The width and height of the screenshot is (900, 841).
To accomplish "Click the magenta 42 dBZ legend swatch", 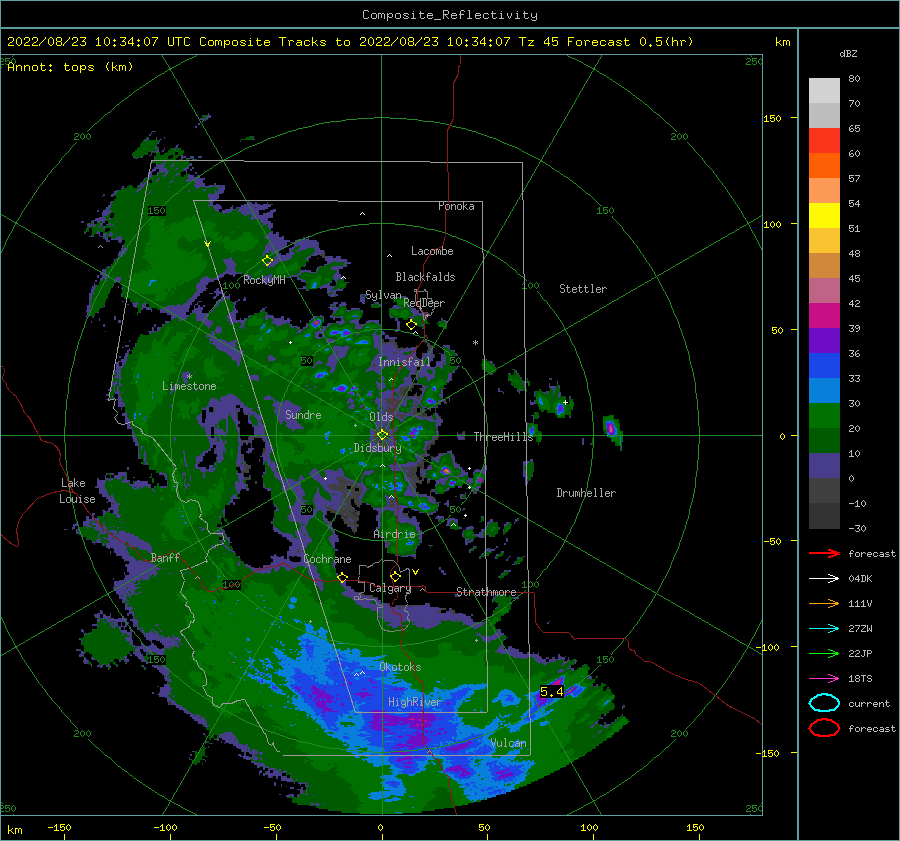I will click(x=824, y=315).
